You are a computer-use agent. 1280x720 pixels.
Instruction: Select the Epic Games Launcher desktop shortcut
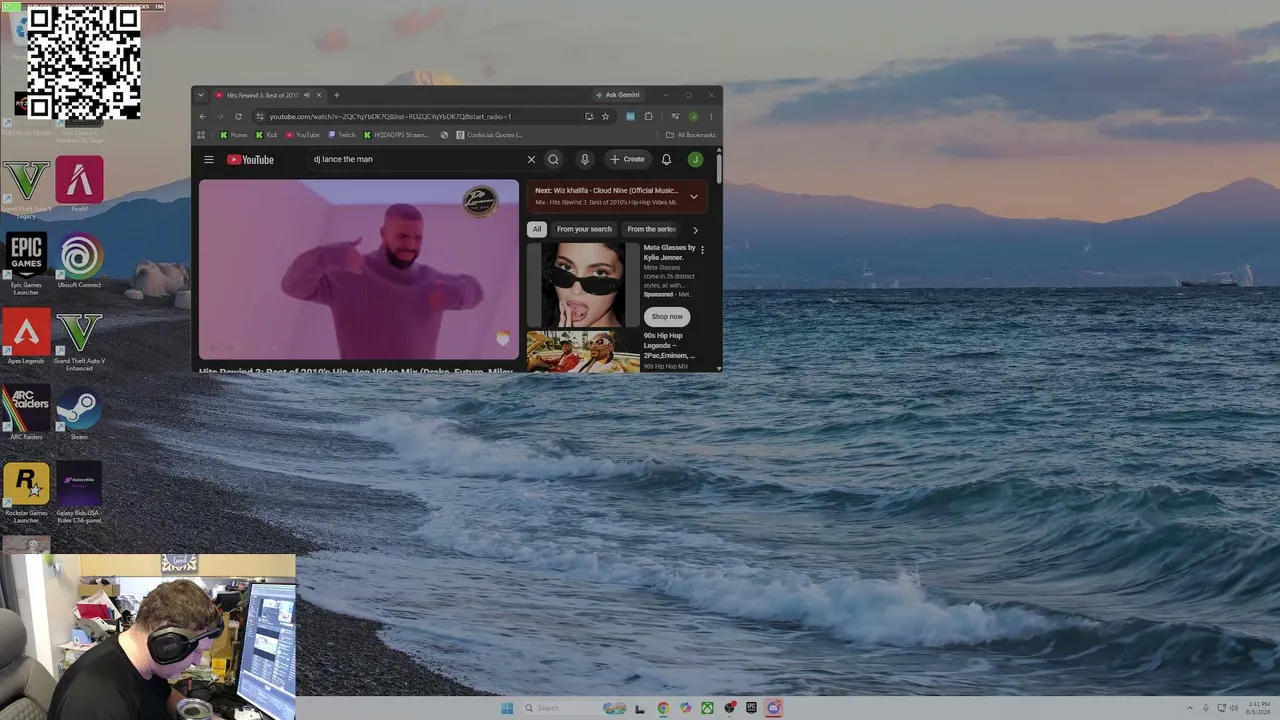click(26, 263)
